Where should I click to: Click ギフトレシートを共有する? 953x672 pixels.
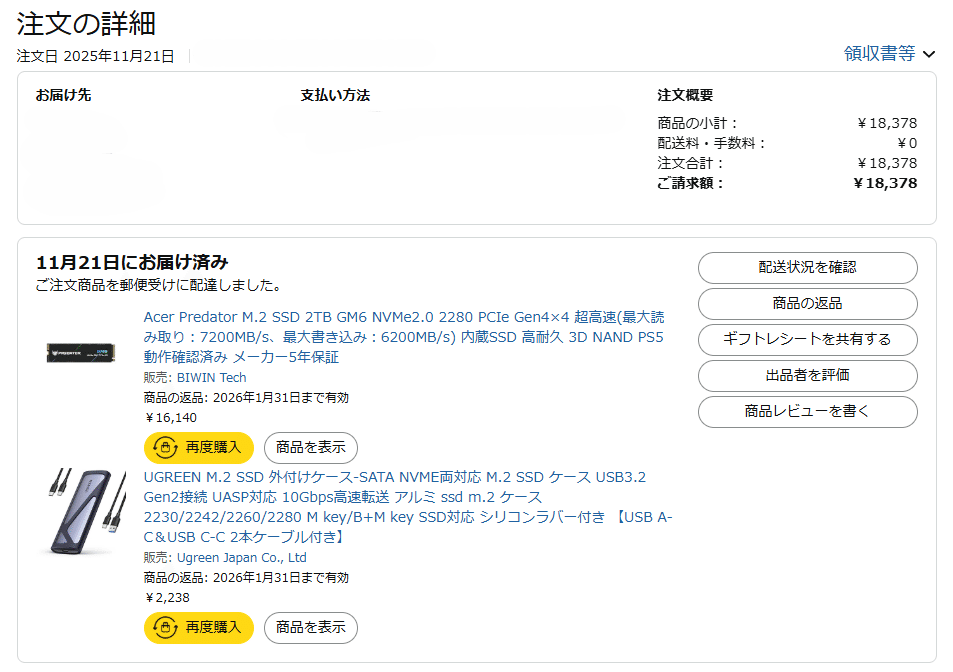click(x=807, y=340)
